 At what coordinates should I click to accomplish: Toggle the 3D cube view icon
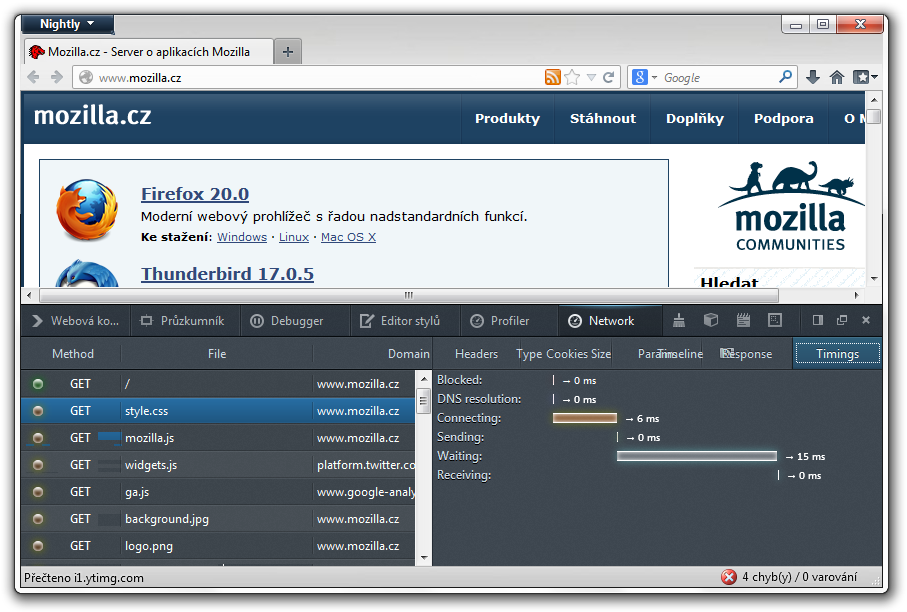coord(711,320)
